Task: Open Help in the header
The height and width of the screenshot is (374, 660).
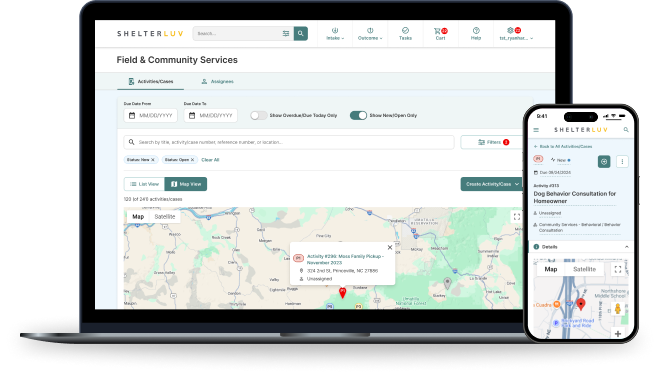Action: point(476,34)
